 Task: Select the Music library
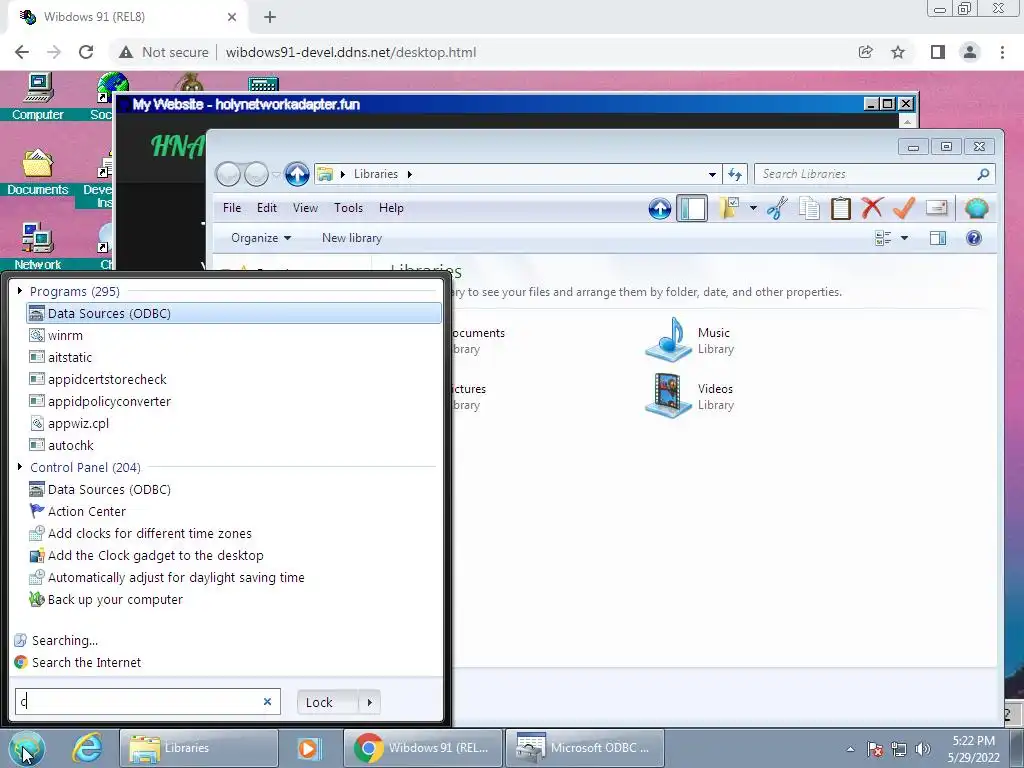[690, 340]
